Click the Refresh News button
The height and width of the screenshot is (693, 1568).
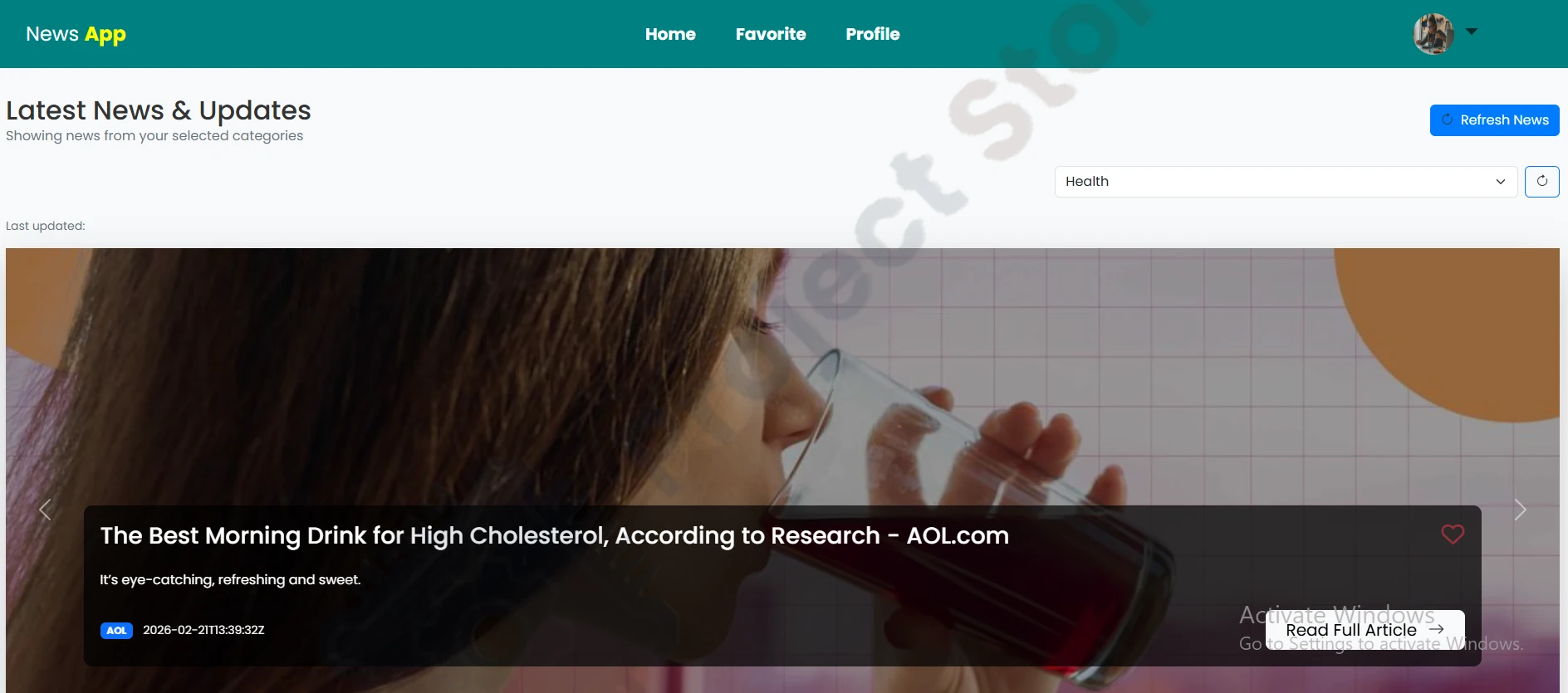click(1495, 120)
